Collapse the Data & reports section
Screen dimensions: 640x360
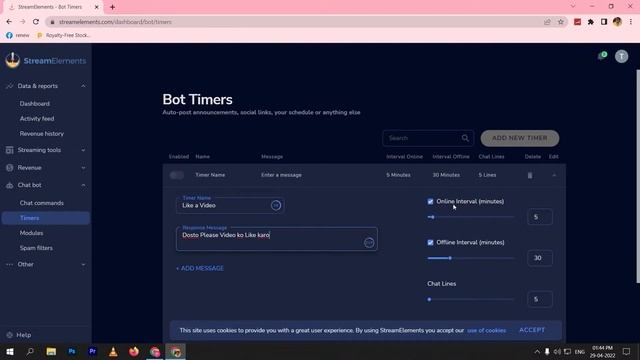pos(83,86)
